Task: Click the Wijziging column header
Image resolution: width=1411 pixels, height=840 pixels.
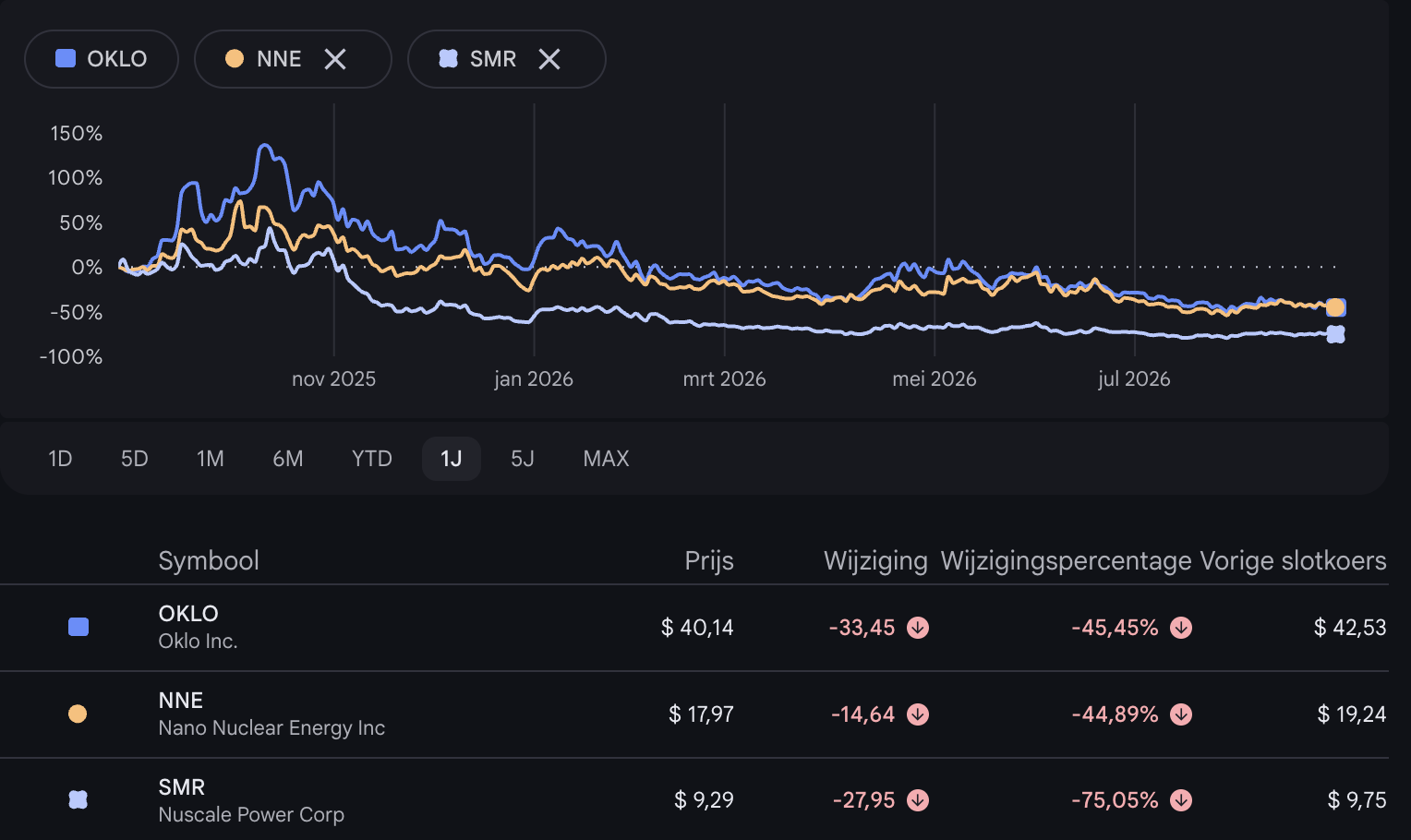Action: point(875,561)
